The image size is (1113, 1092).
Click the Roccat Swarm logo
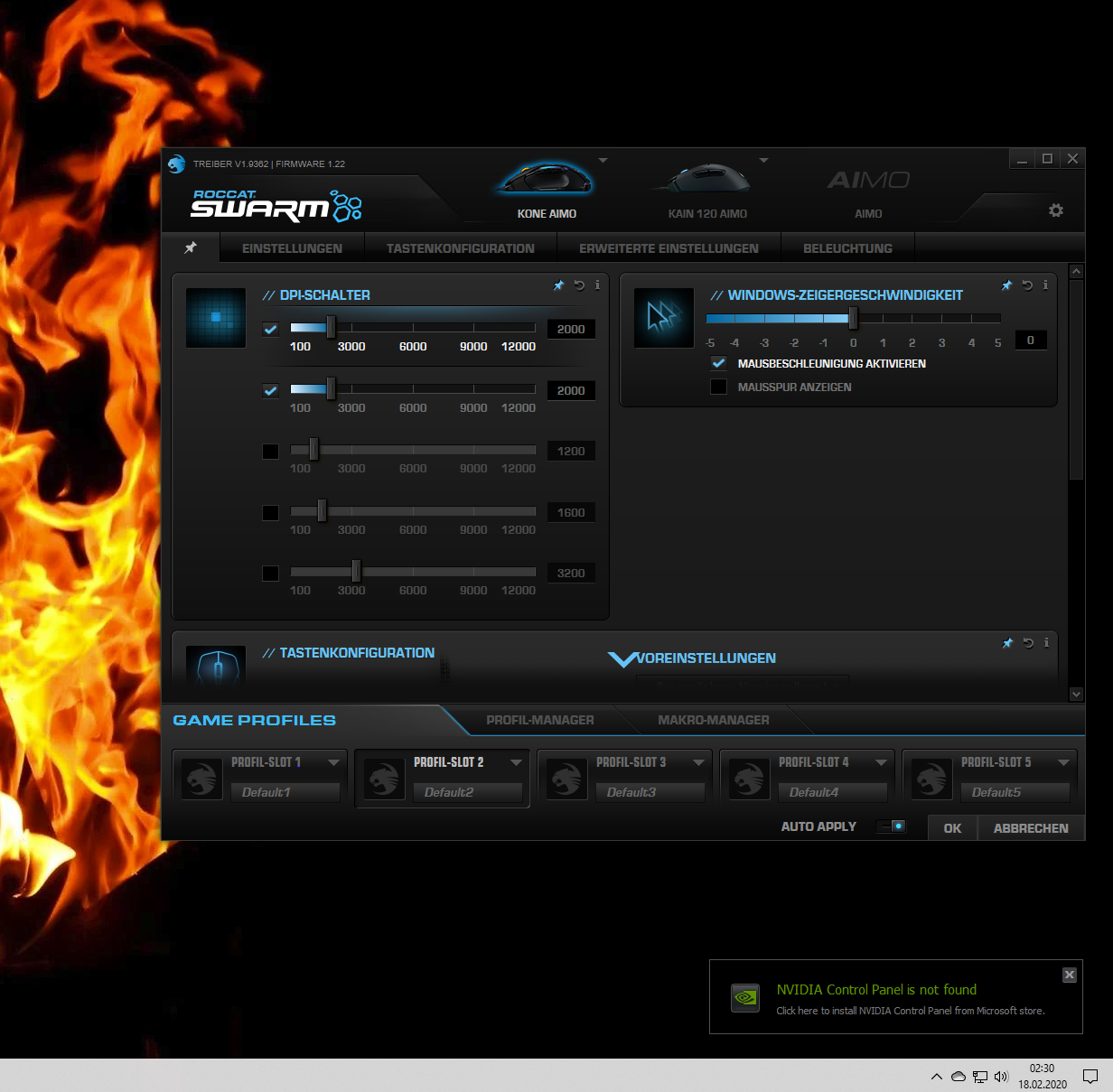point(276,206)
